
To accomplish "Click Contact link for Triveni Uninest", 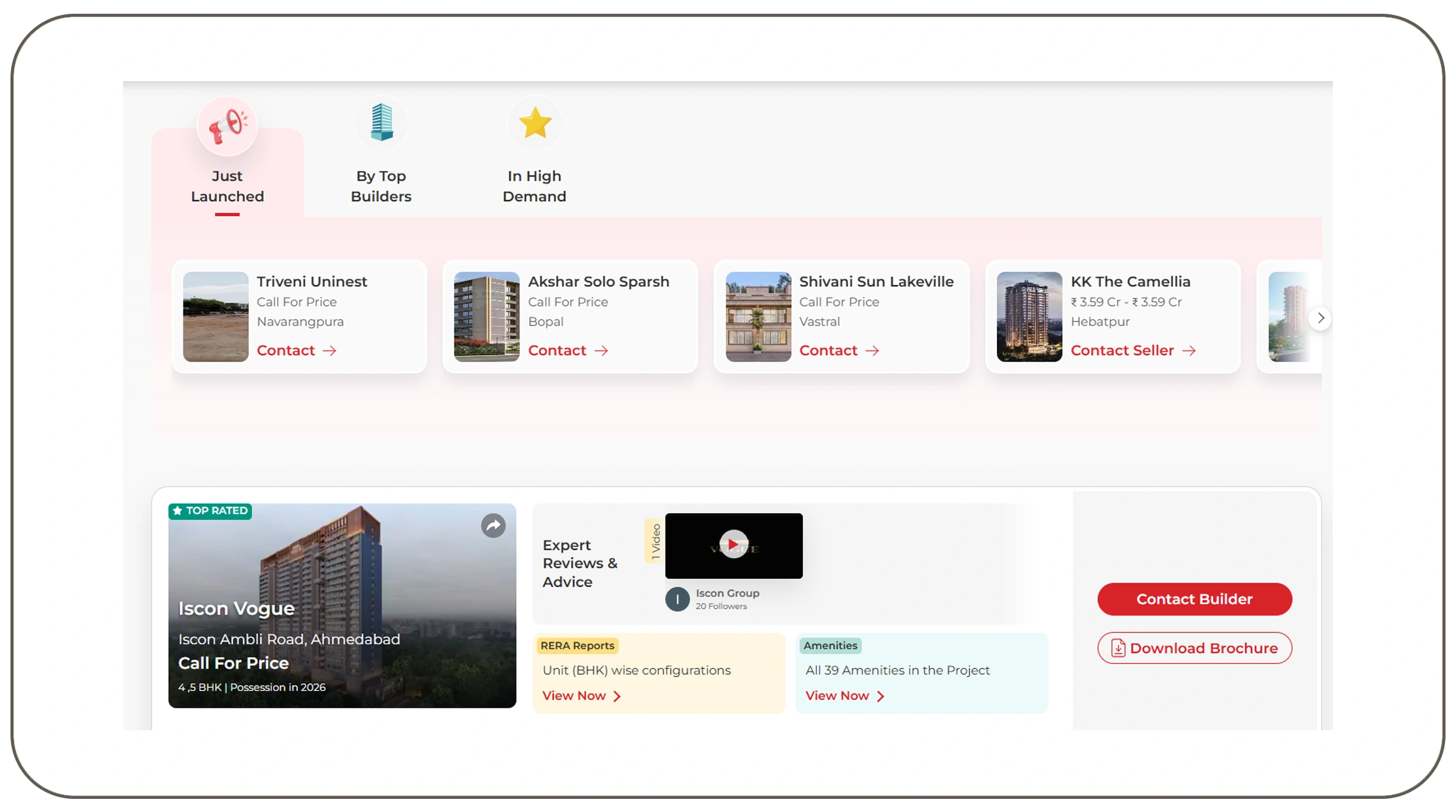I will click(x=297, y=351).
